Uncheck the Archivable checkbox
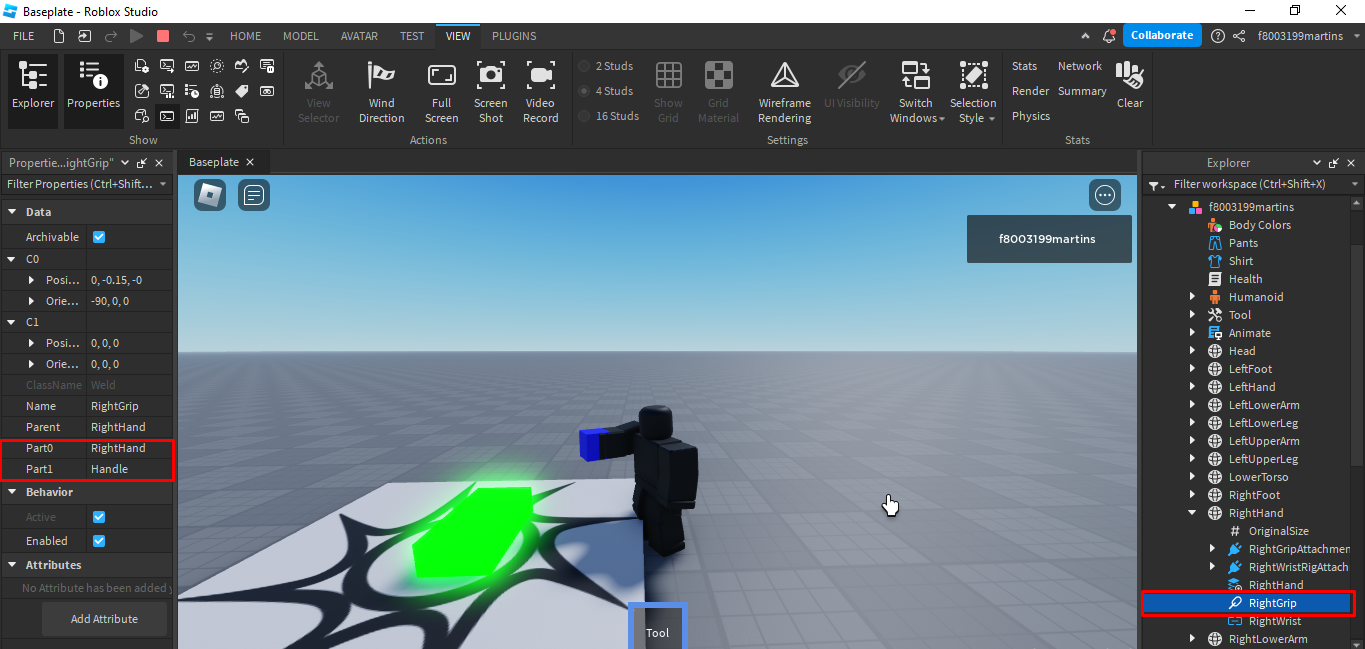This screenshot has height=649, width=1365. 97,237
